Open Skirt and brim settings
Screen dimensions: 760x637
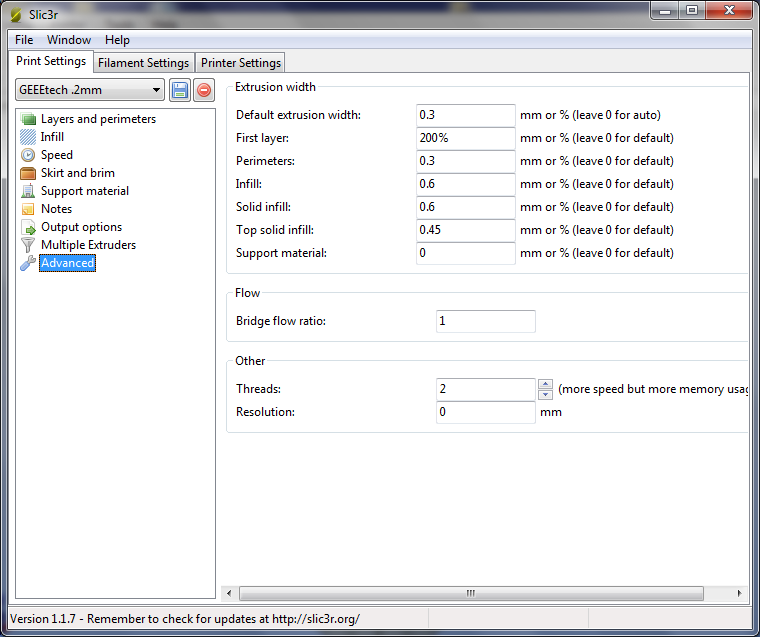(x=77, y=173)
